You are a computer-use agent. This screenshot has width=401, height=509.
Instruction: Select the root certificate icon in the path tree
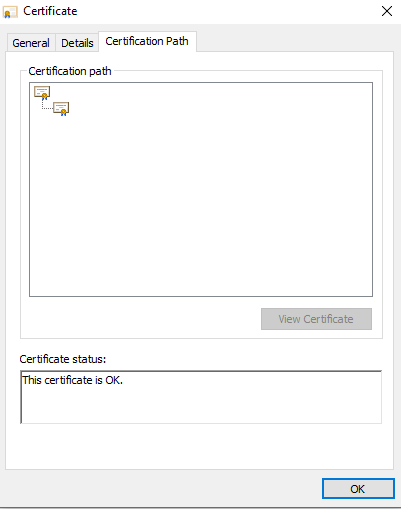(42, 93)
